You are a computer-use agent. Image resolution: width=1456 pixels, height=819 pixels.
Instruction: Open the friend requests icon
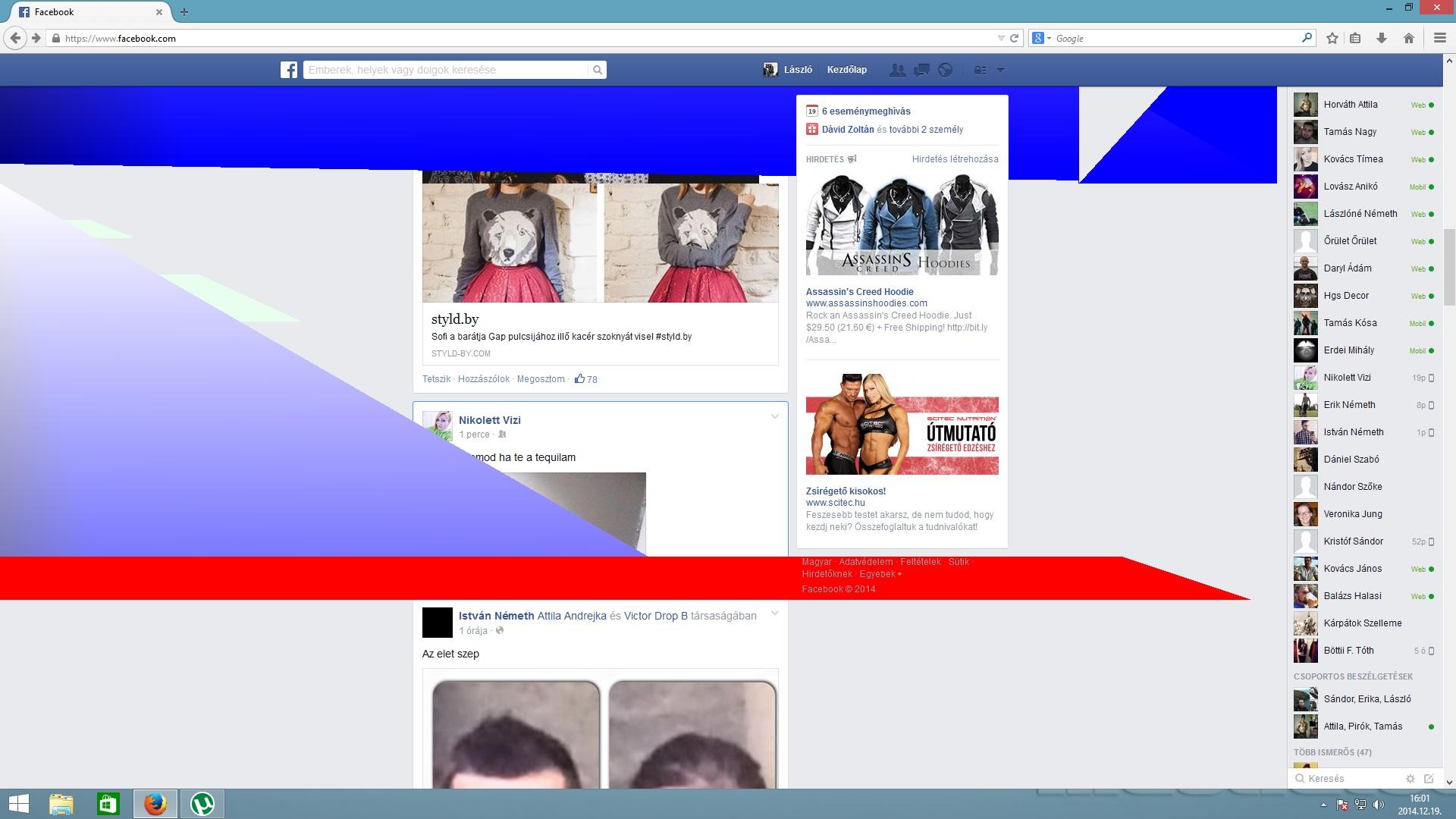pyautogui.click(x=897, y=70)
